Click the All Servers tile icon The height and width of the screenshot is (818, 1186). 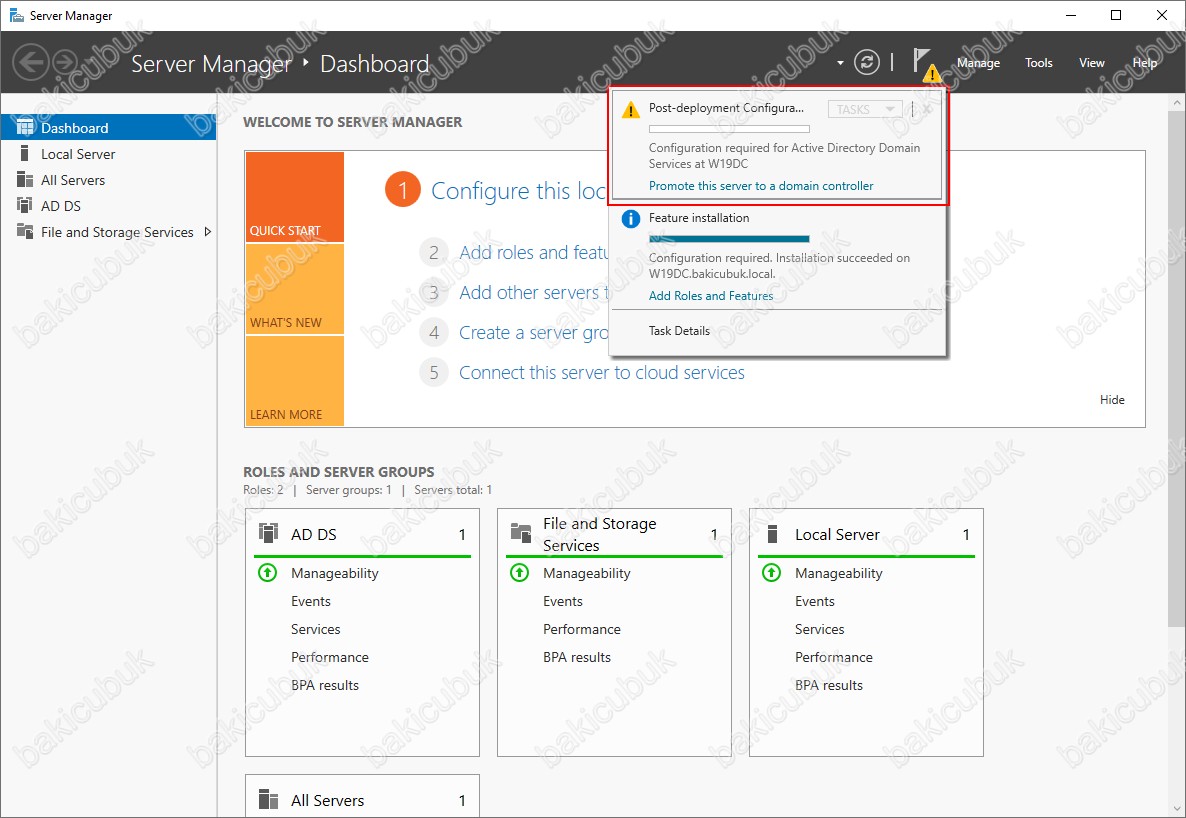point(269,800)
